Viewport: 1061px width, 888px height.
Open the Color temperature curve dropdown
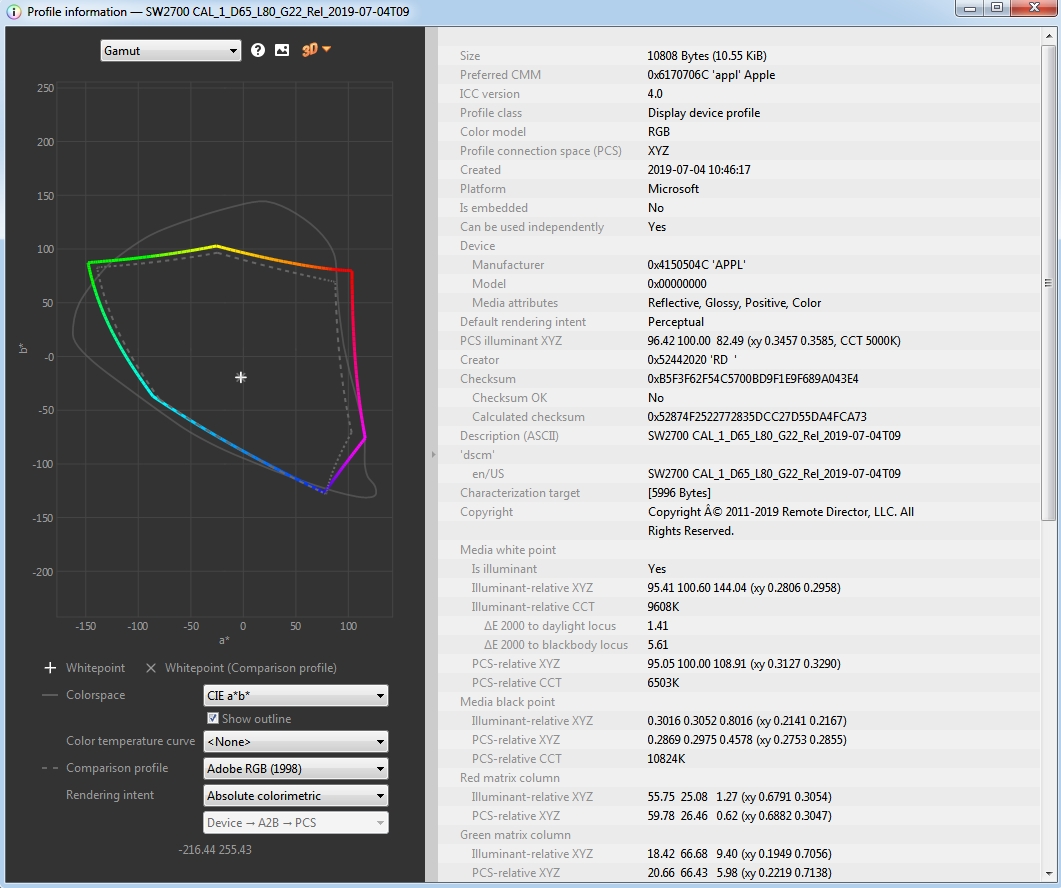[x=296, y=742]
